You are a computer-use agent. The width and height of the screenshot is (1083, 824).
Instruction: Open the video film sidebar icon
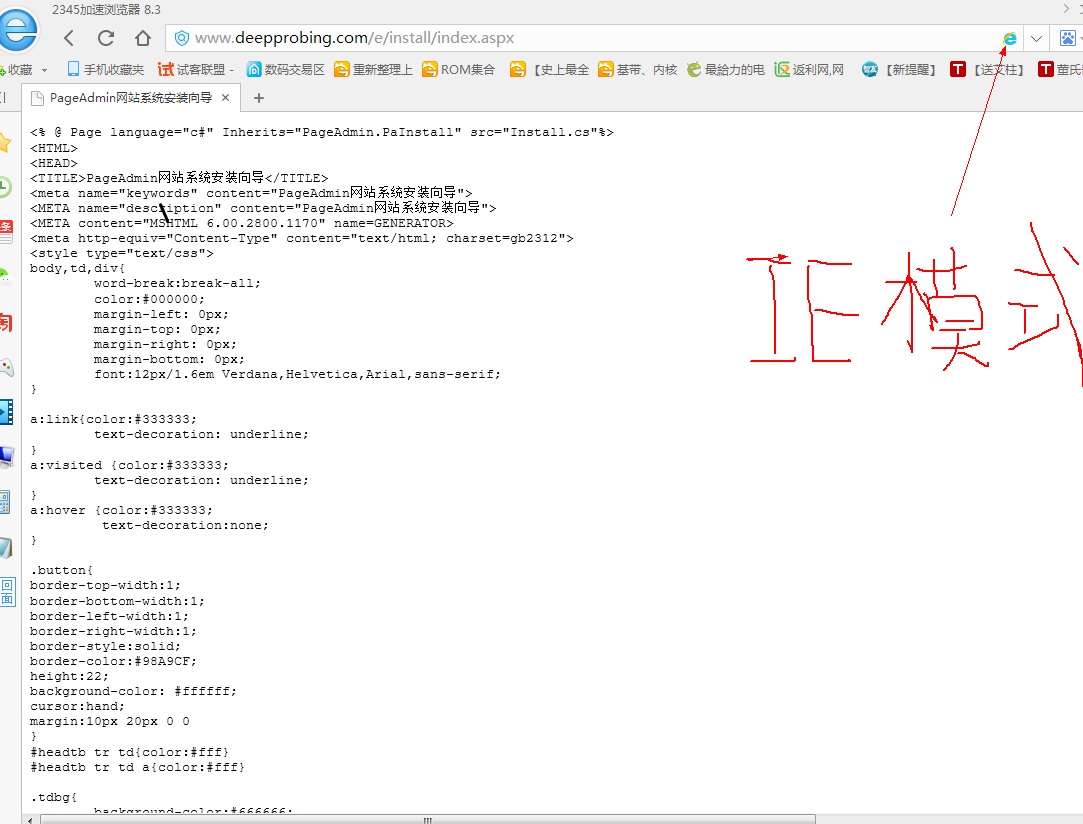[6, 412]
